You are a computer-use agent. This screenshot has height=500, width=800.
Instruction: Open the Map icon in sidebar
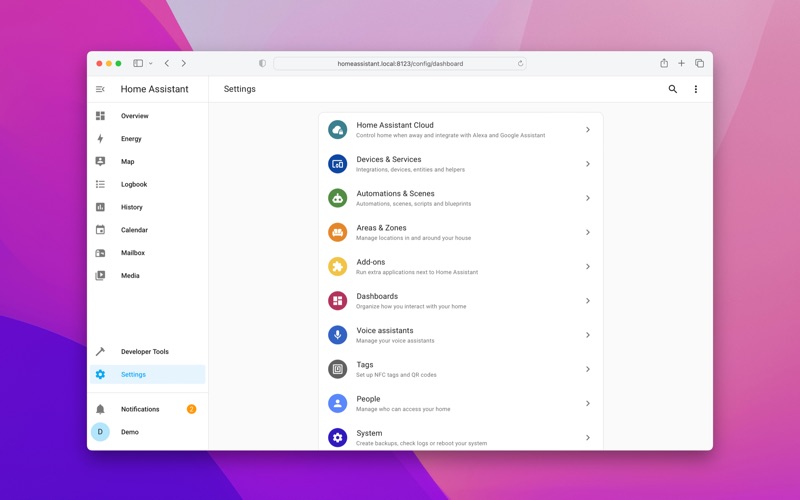coord(101,161)
